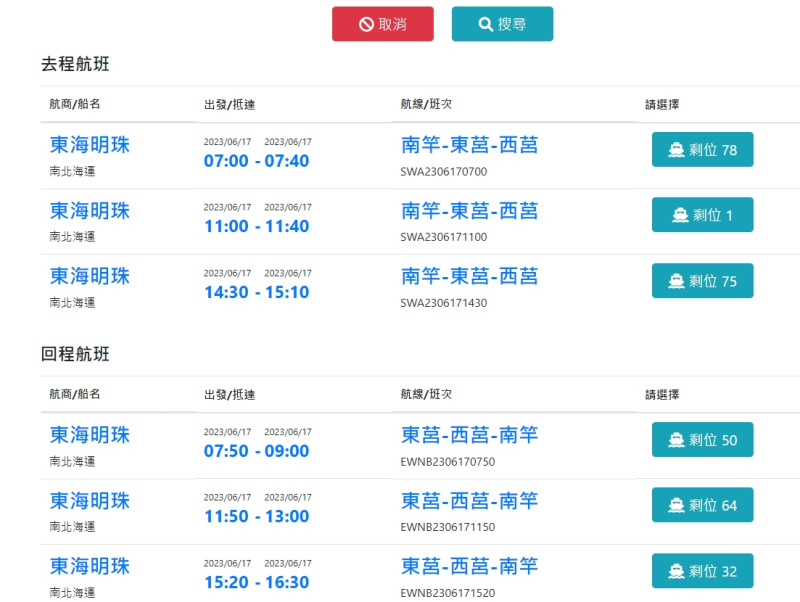Image resolution: width=800 pixels, height=602 pixels.
Task: Click the 回程航班 section heading
Action: tap(75, 354)
